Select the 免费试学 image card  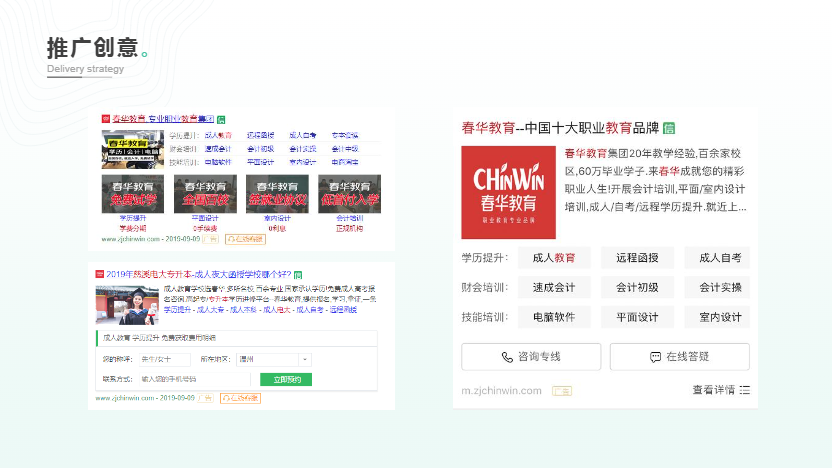point(133,194)
